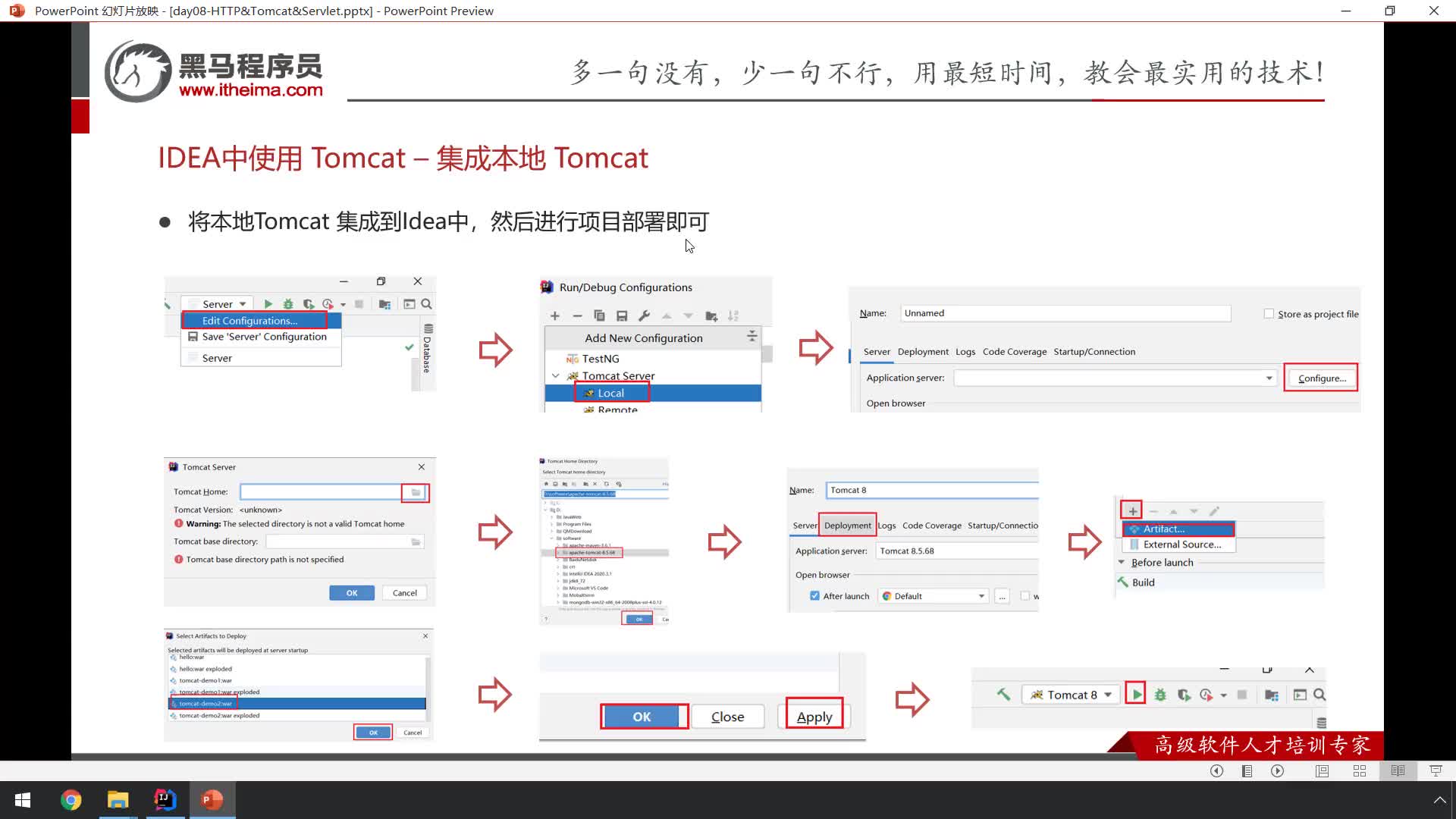Choose External Source... from the add menu

point(1178,544)
